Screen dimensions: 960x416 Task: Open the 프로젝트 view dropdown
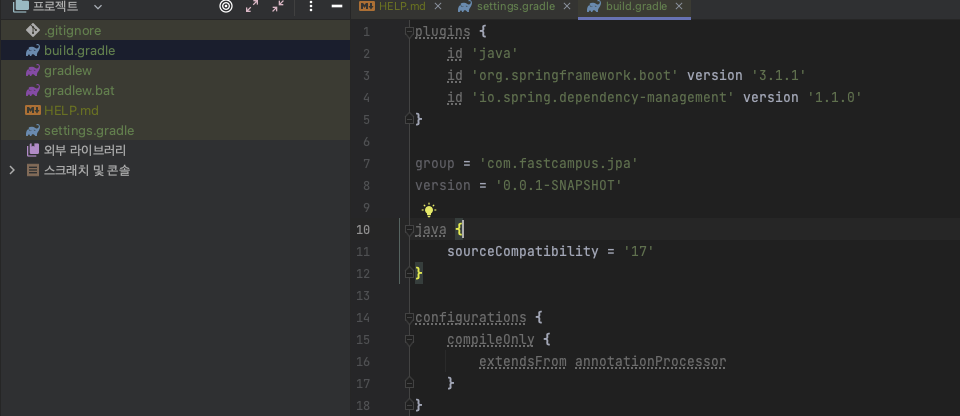click(97, 7)
